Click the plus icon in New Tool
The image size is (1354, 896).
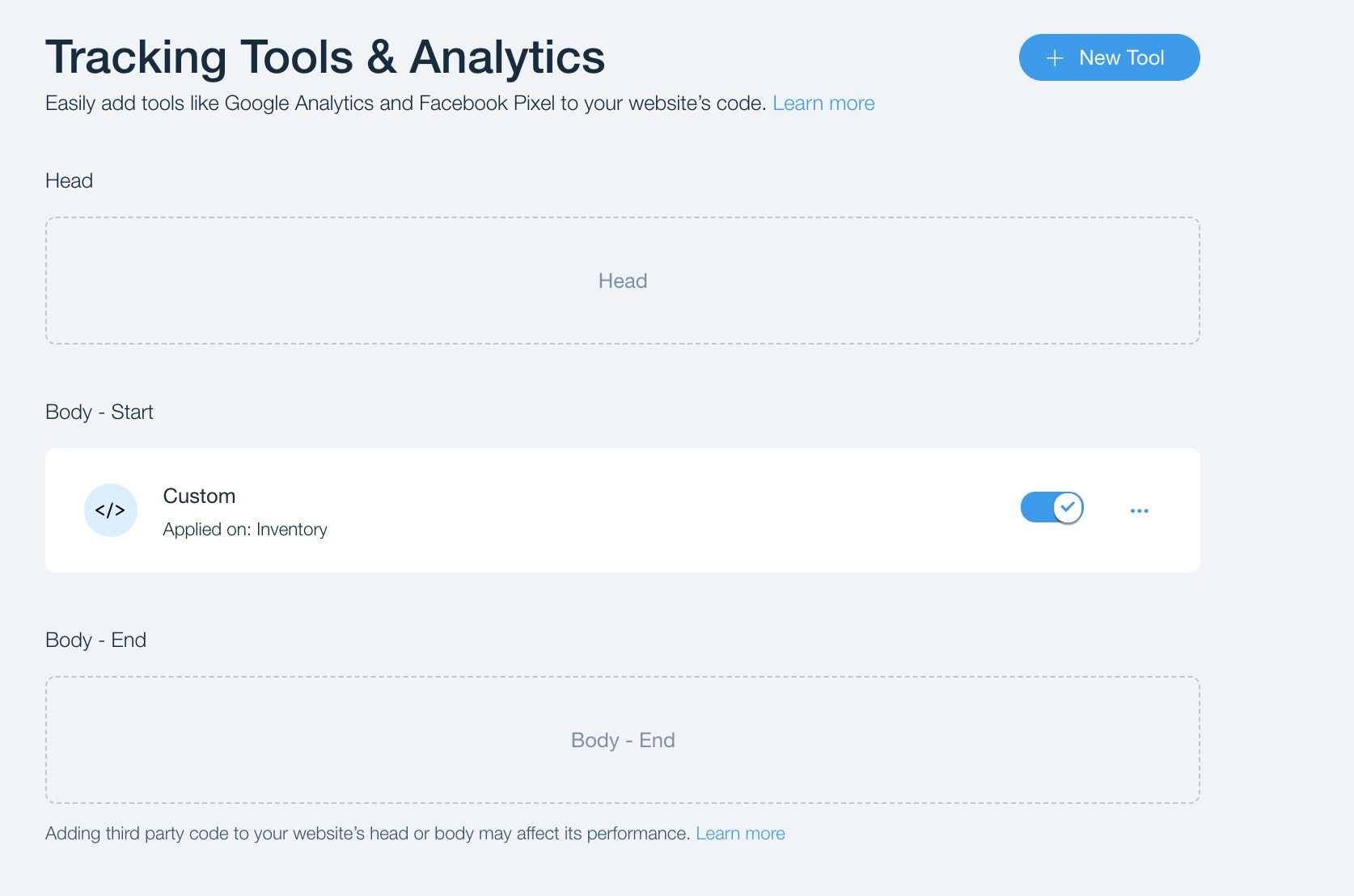[1054, 58]
